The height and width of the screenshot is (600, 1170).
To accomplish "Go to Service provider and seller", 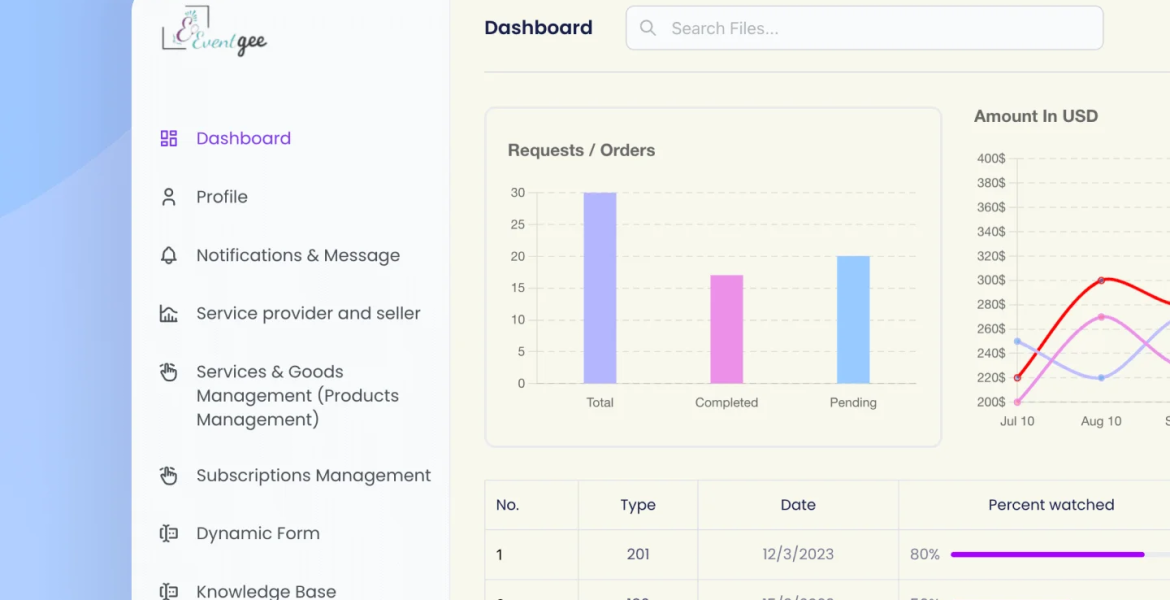I will click(x=308, y=314).
